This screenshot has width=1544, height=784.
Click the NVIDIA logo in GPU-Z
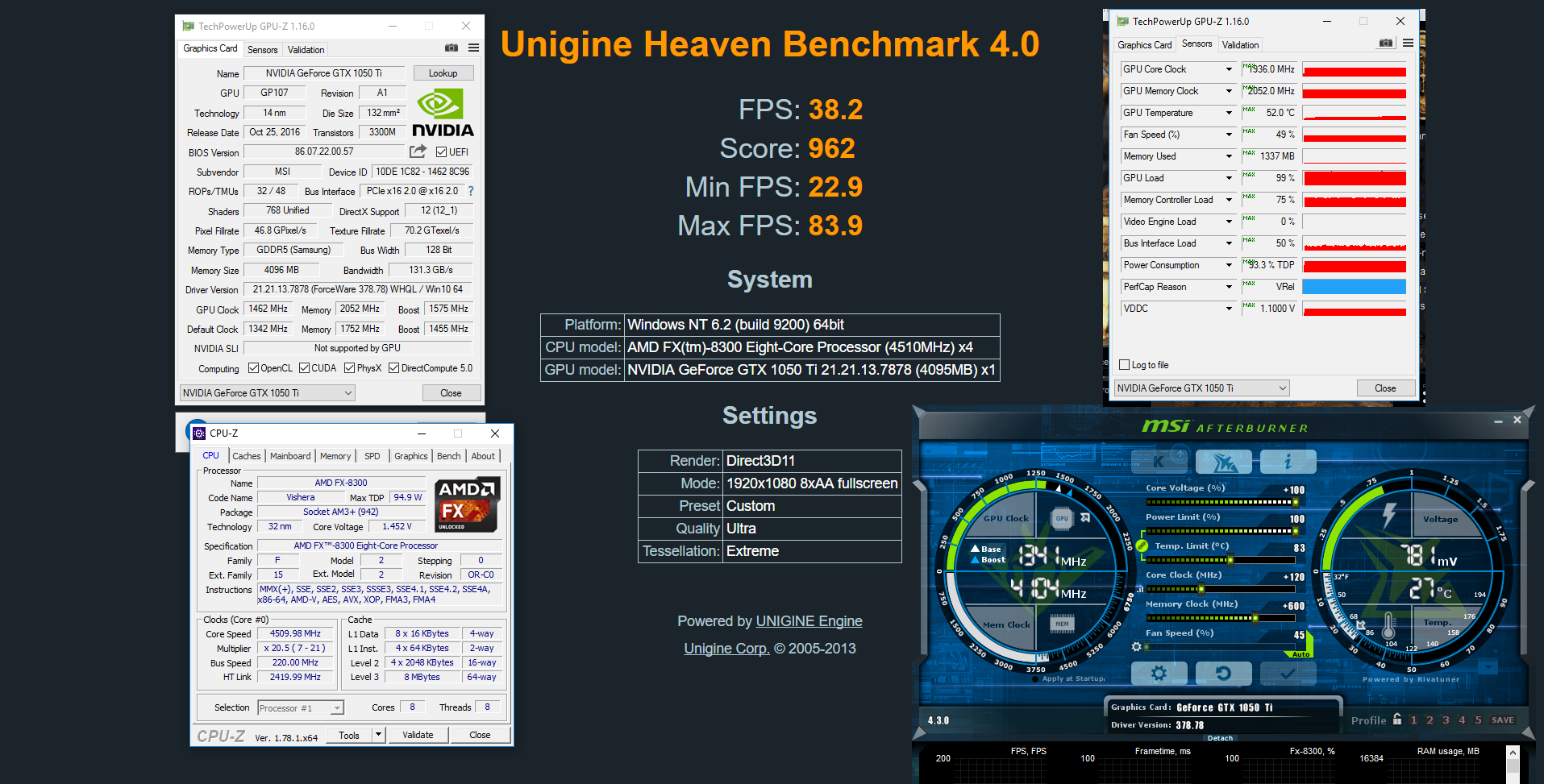pyautogui.click(x=443, y=114)
